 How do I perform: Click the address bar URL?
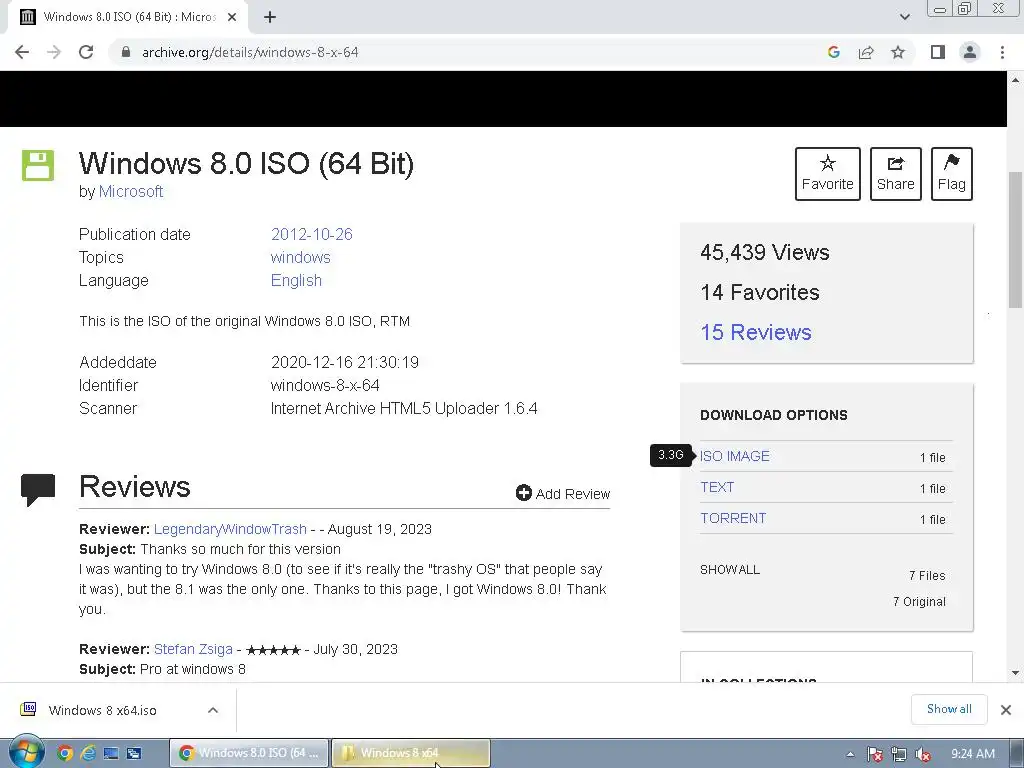(x=250, y=52)
